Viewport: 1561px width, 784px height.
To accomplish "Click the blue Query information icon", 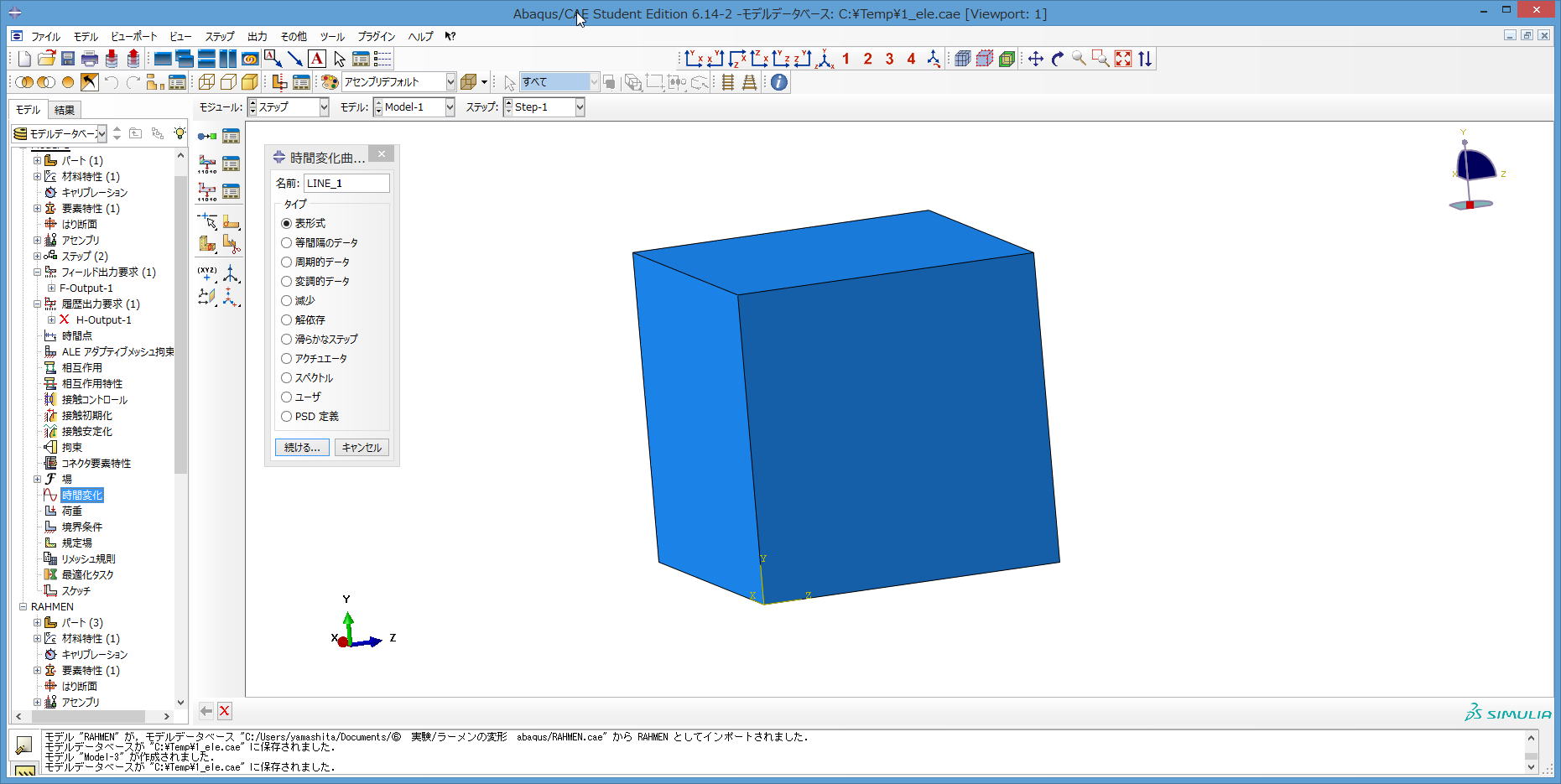I will (x=779, y=82).
